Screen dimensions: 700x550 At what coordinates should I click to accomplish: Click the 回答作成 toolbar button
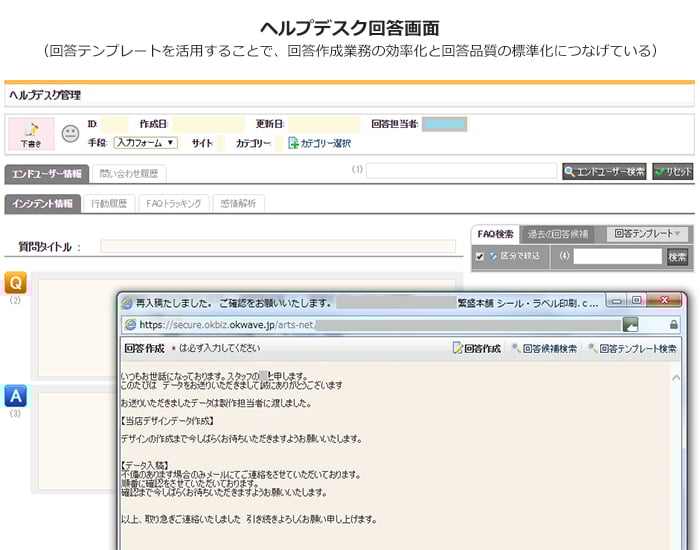(x=477, y=348)
